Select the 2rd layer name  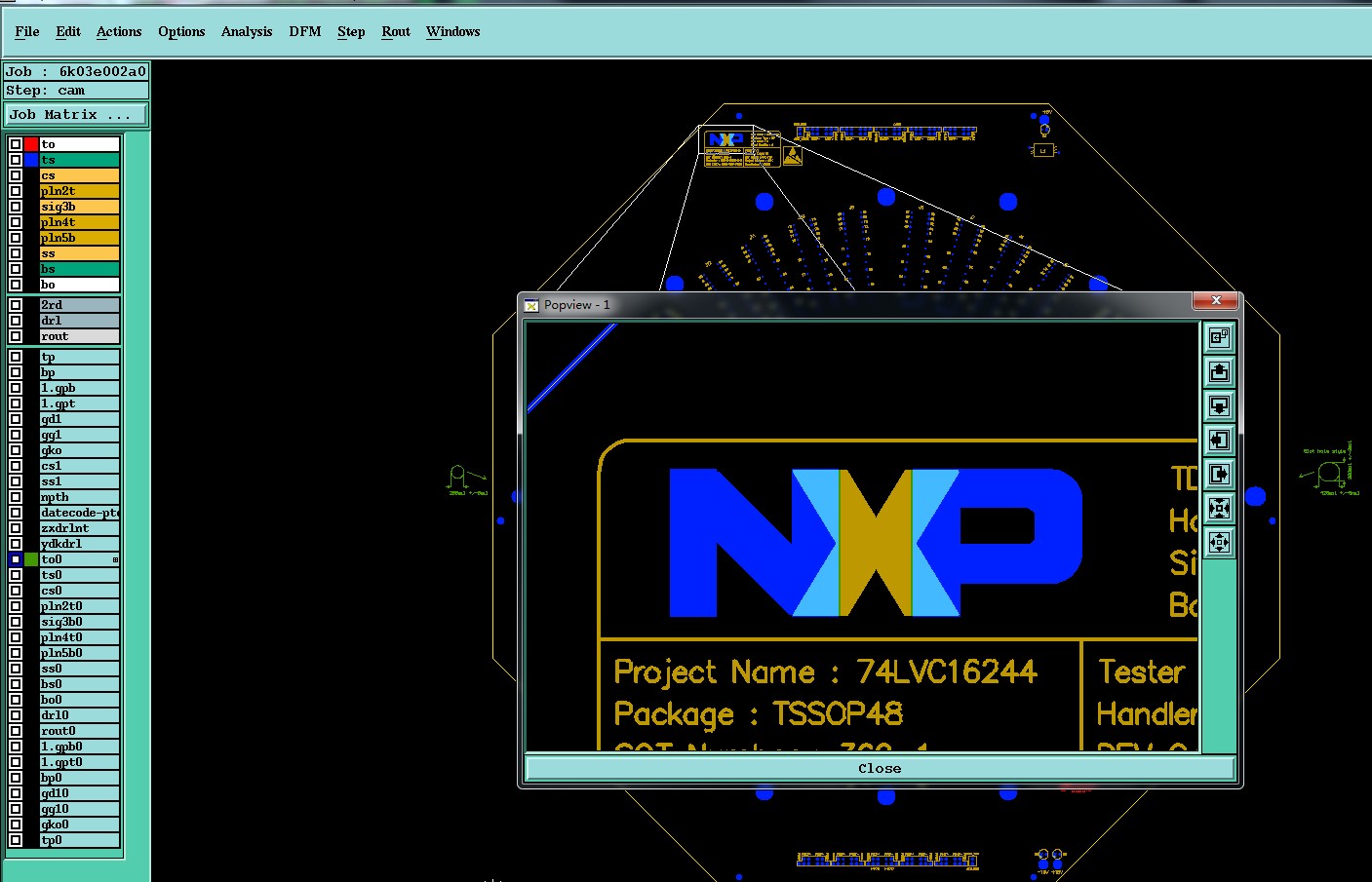click(80, 305)
